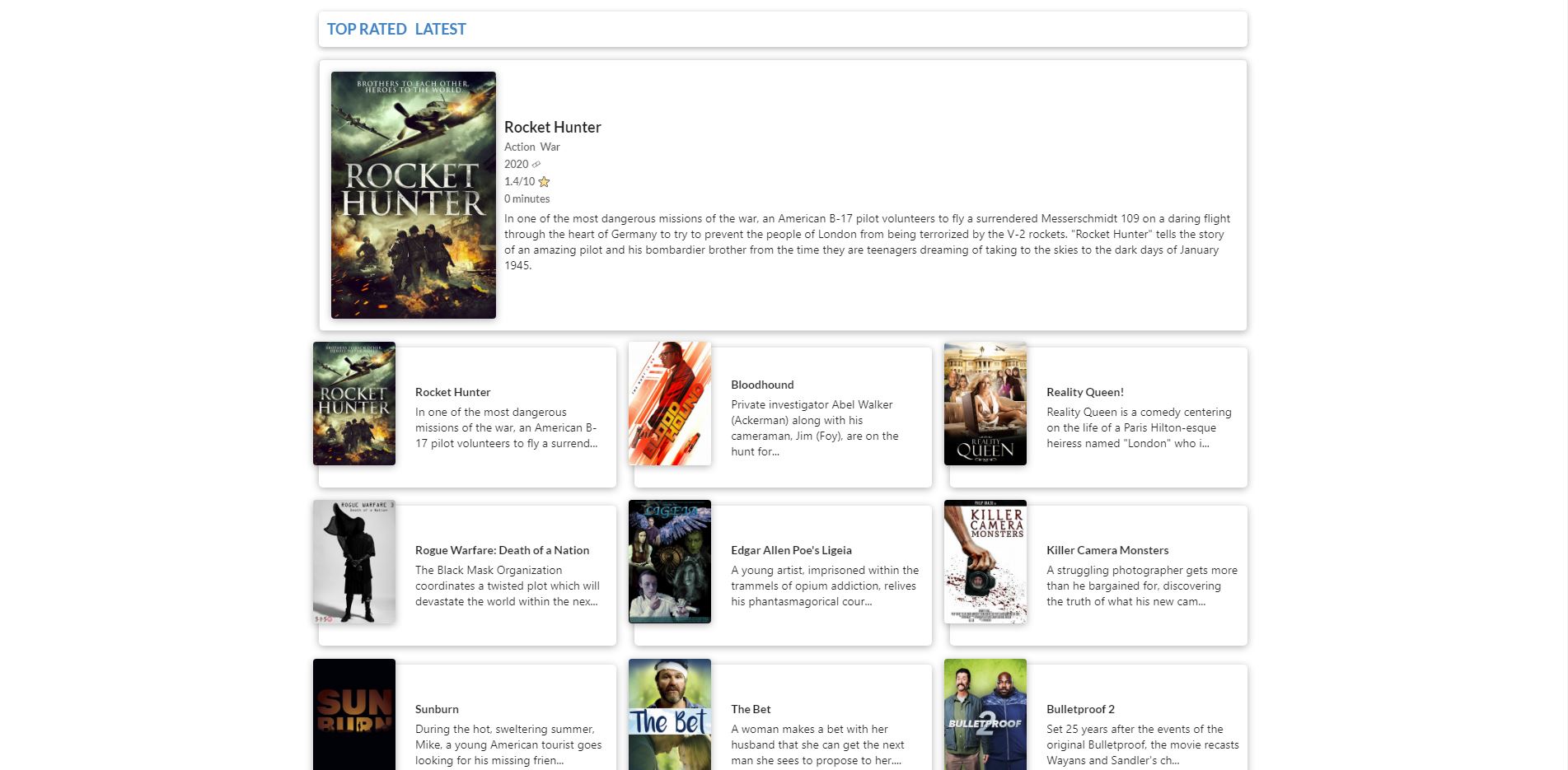
Task: Click the star icon next to 1.4/10 rating
Action: click(x=544, y=182)
